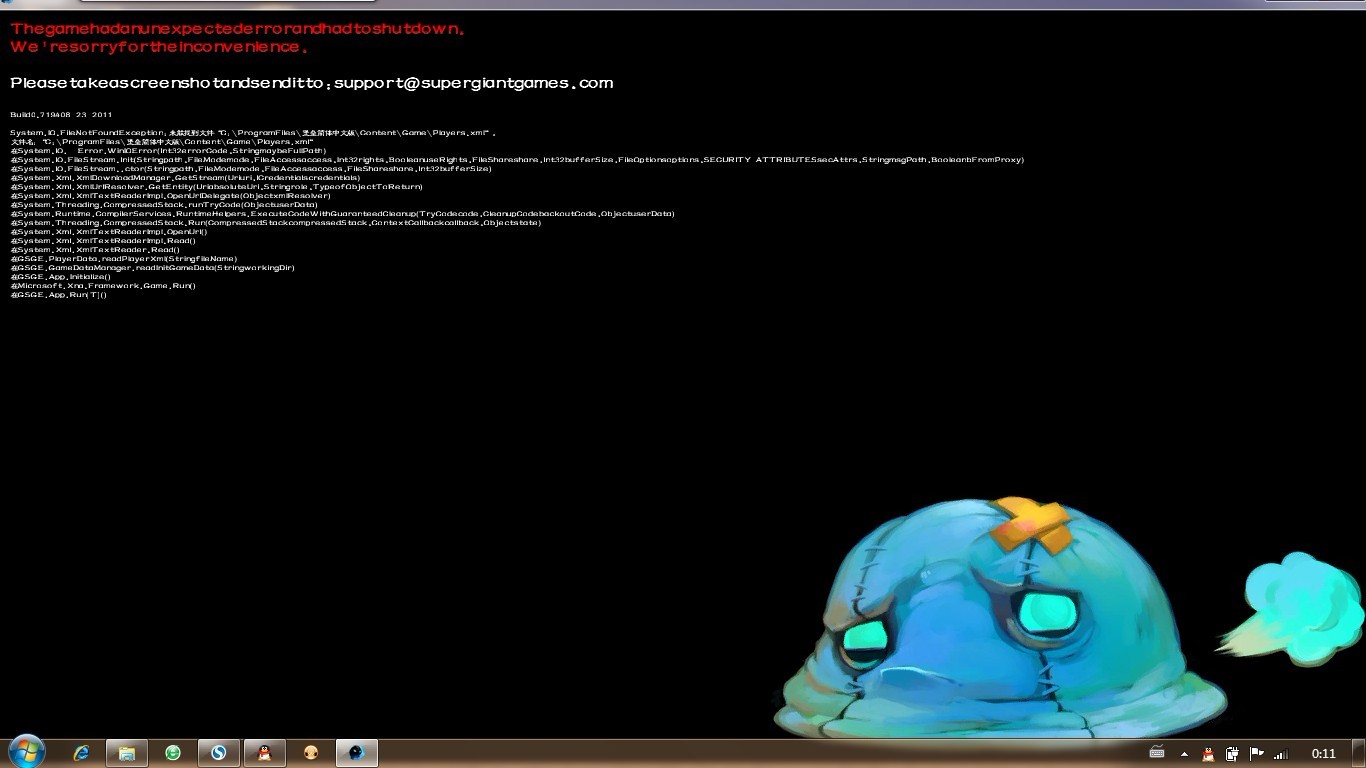
Task: Click the GSGE.PlayerData.readPlayerXml stack line
Action: click(x=124, y=259)
